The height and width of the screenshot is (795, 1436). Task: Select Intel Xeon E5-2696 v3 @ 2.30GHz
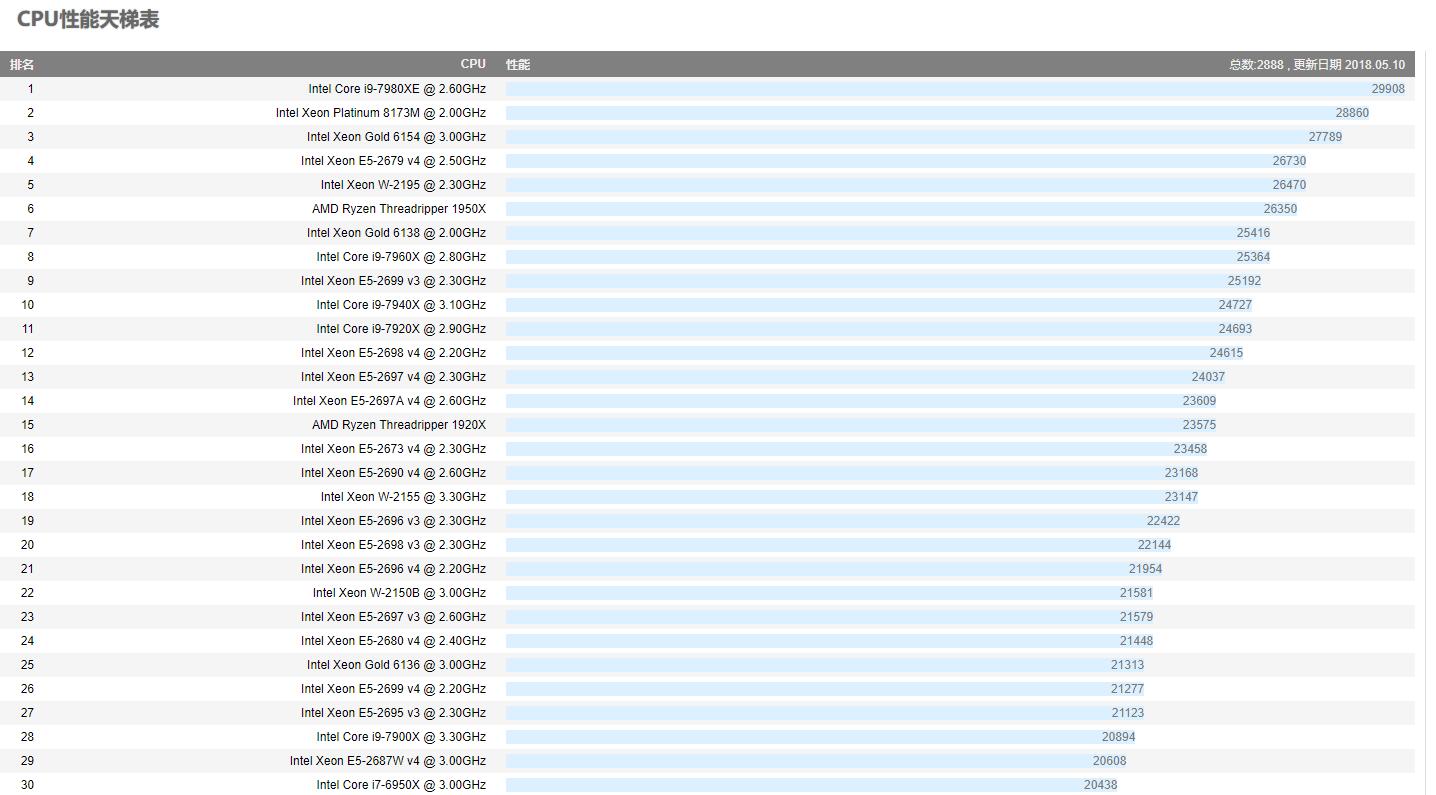393,521
